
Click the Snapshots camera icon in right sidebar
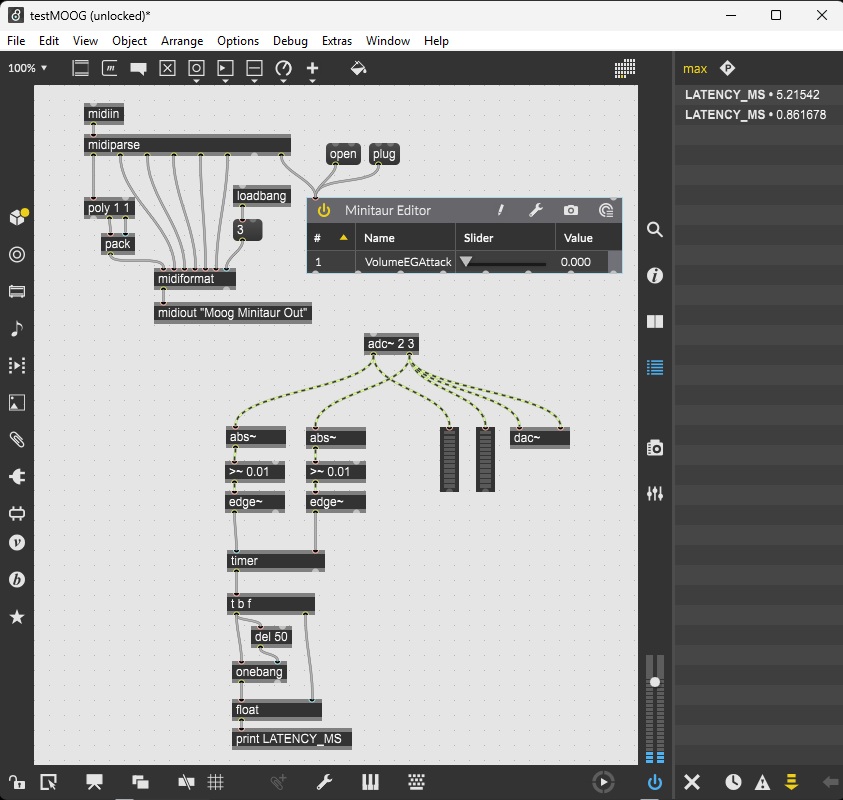coord(655,448)
